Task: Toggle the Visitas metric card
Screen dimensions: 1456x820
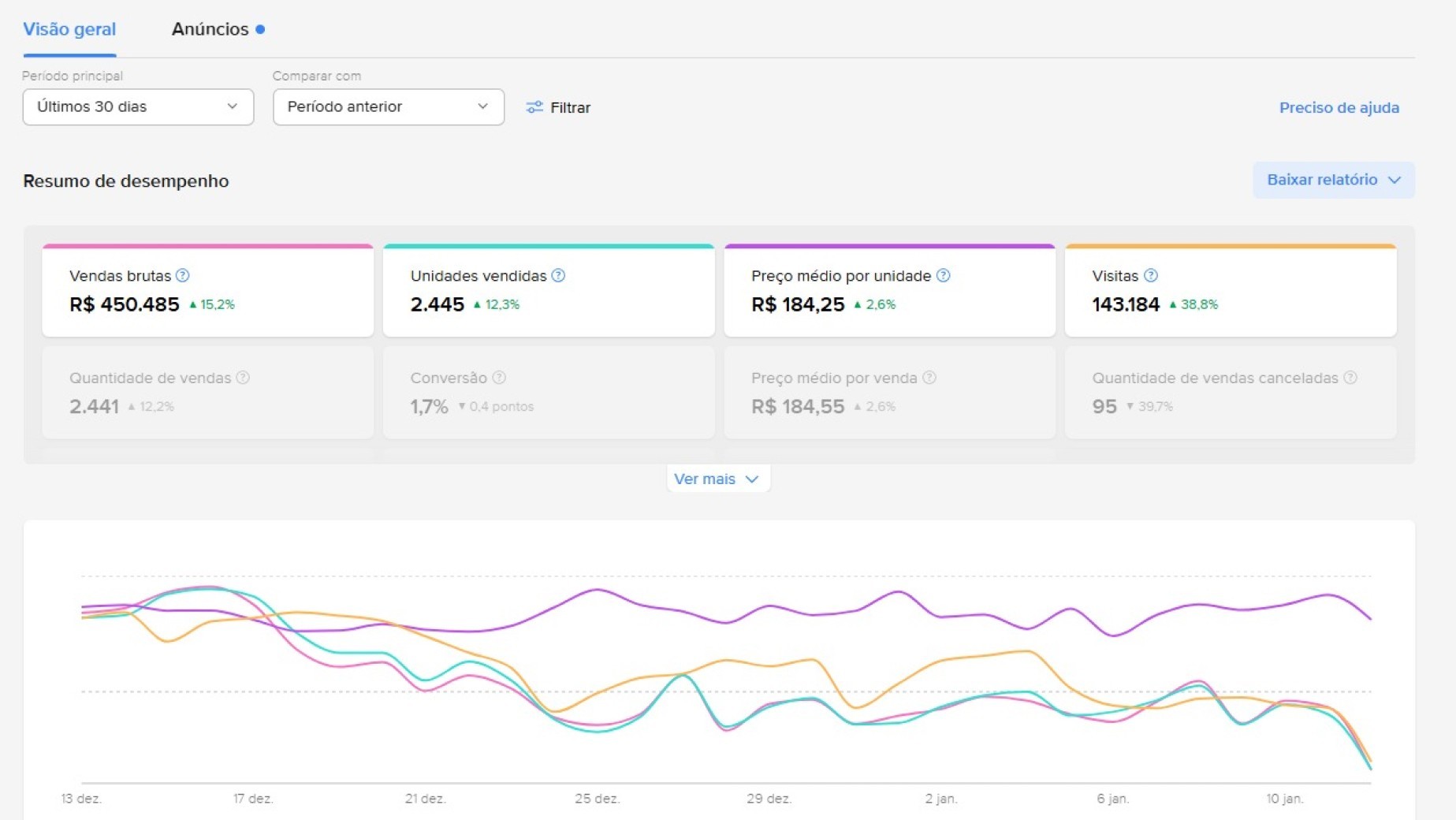Action: click(x=1231, y=290)
